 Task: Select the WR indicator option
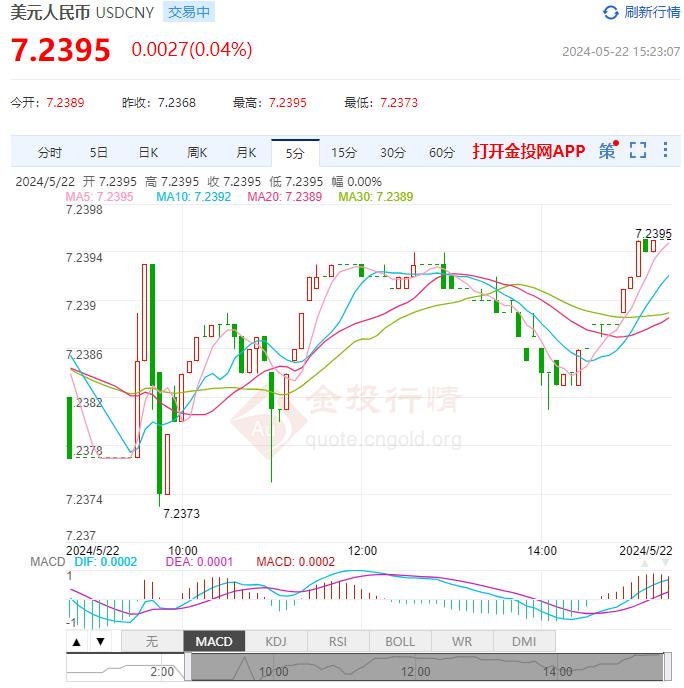click(x=462, y=642)
